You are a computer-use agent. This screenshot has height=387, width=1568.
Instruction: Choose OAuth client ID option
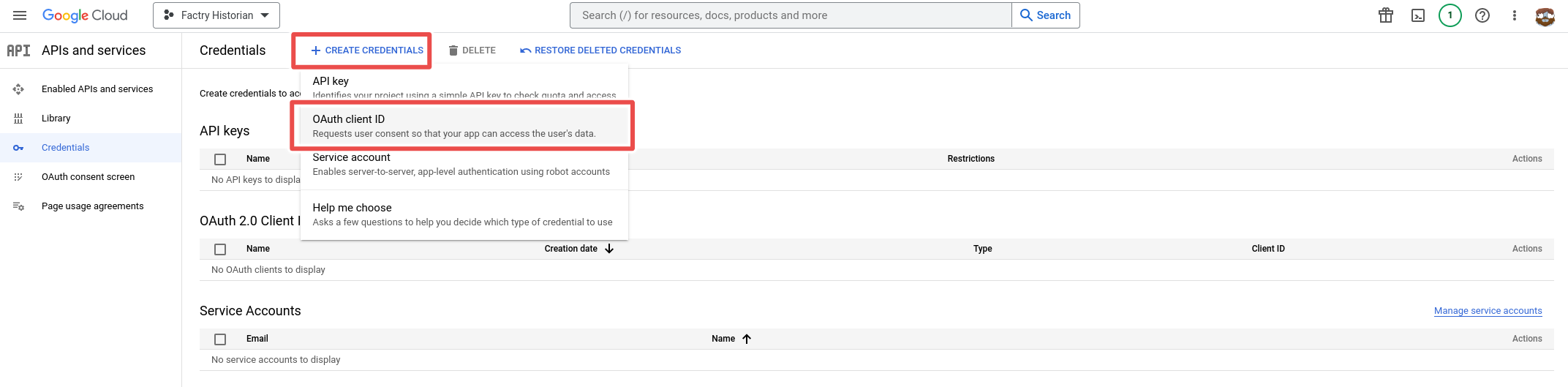tap(464, 126)
